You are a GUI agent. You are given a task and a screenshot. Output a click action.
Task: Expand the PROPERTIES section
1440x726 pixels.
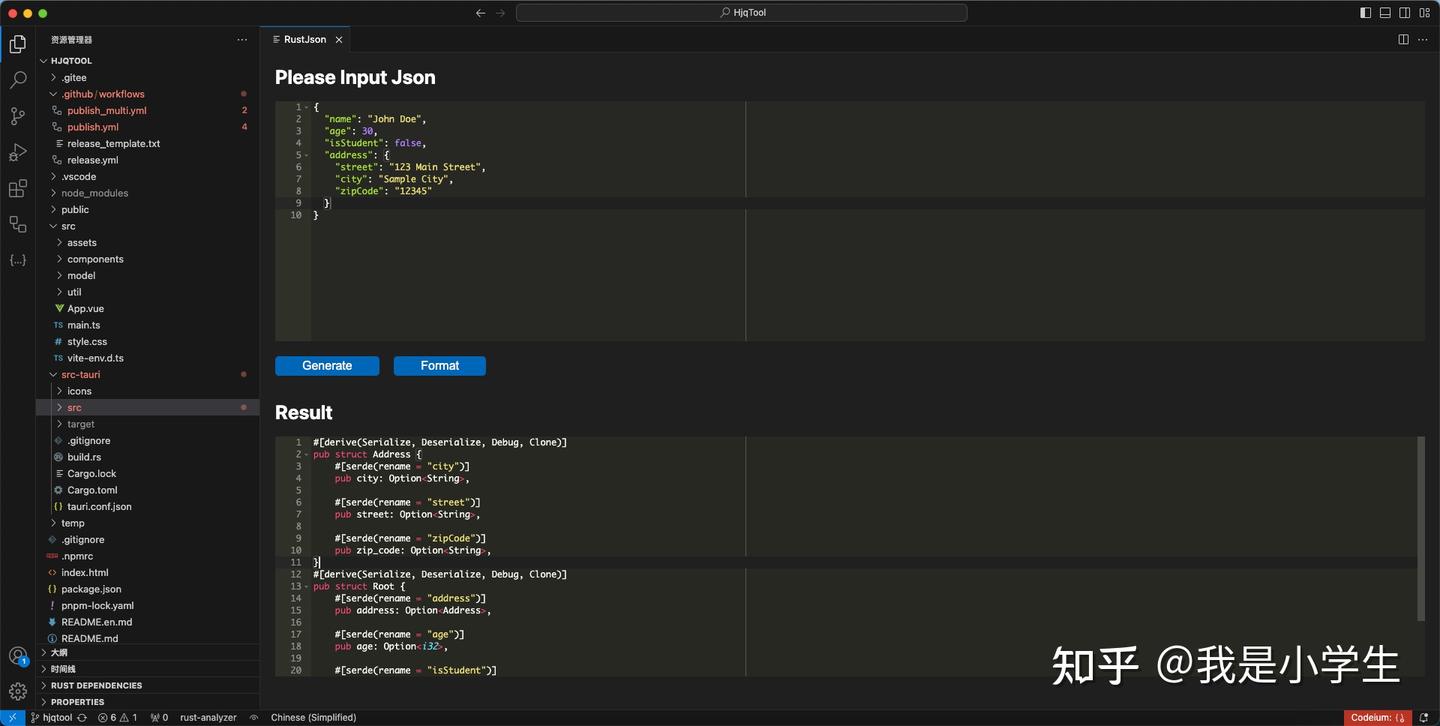[148, 702]
